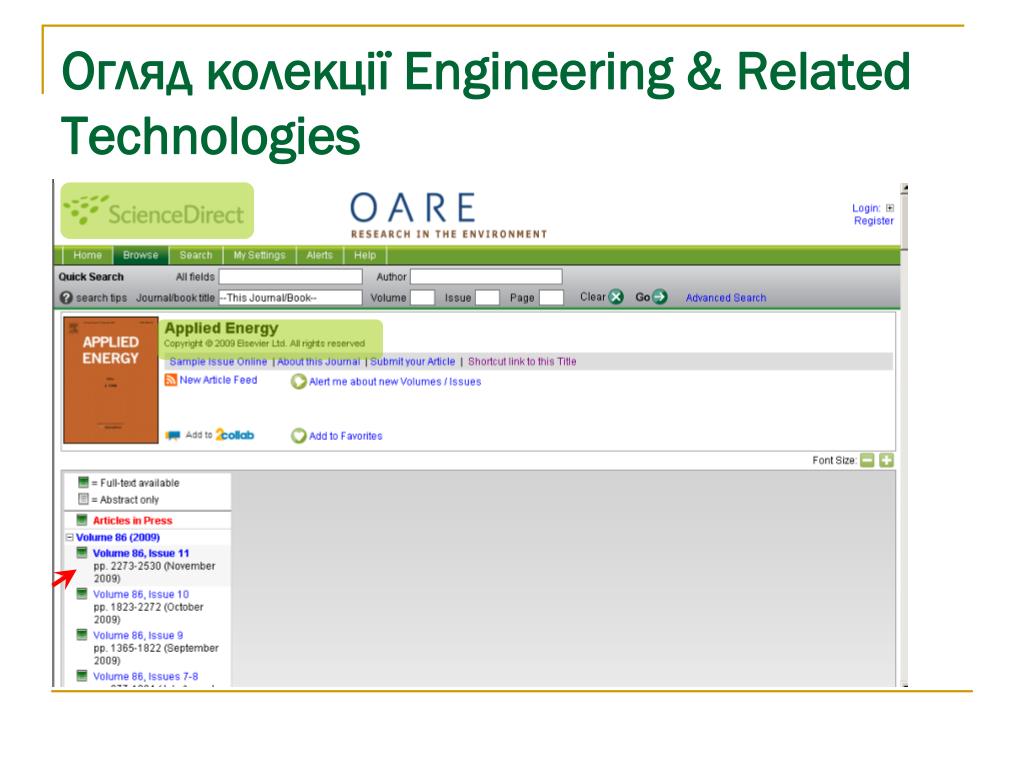Increase font size with plus icon

[886, 460]
